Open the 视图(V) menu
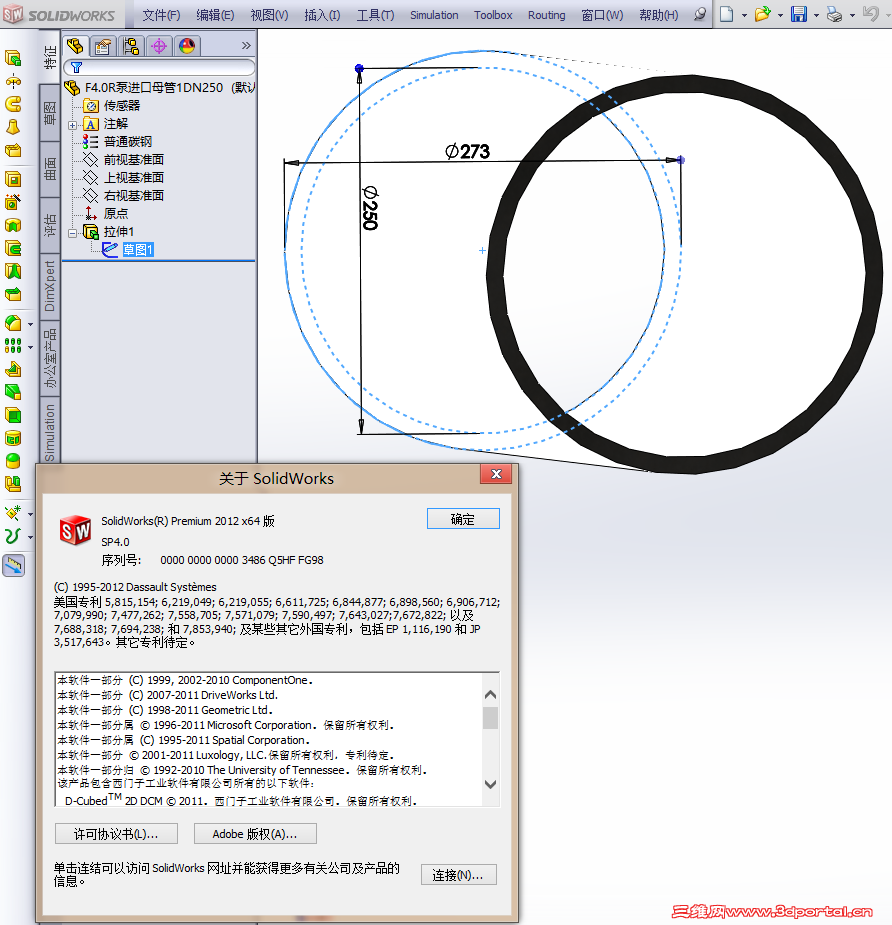Image resolution: width=892 pixels, height=925 pixels. pos(269,15)
